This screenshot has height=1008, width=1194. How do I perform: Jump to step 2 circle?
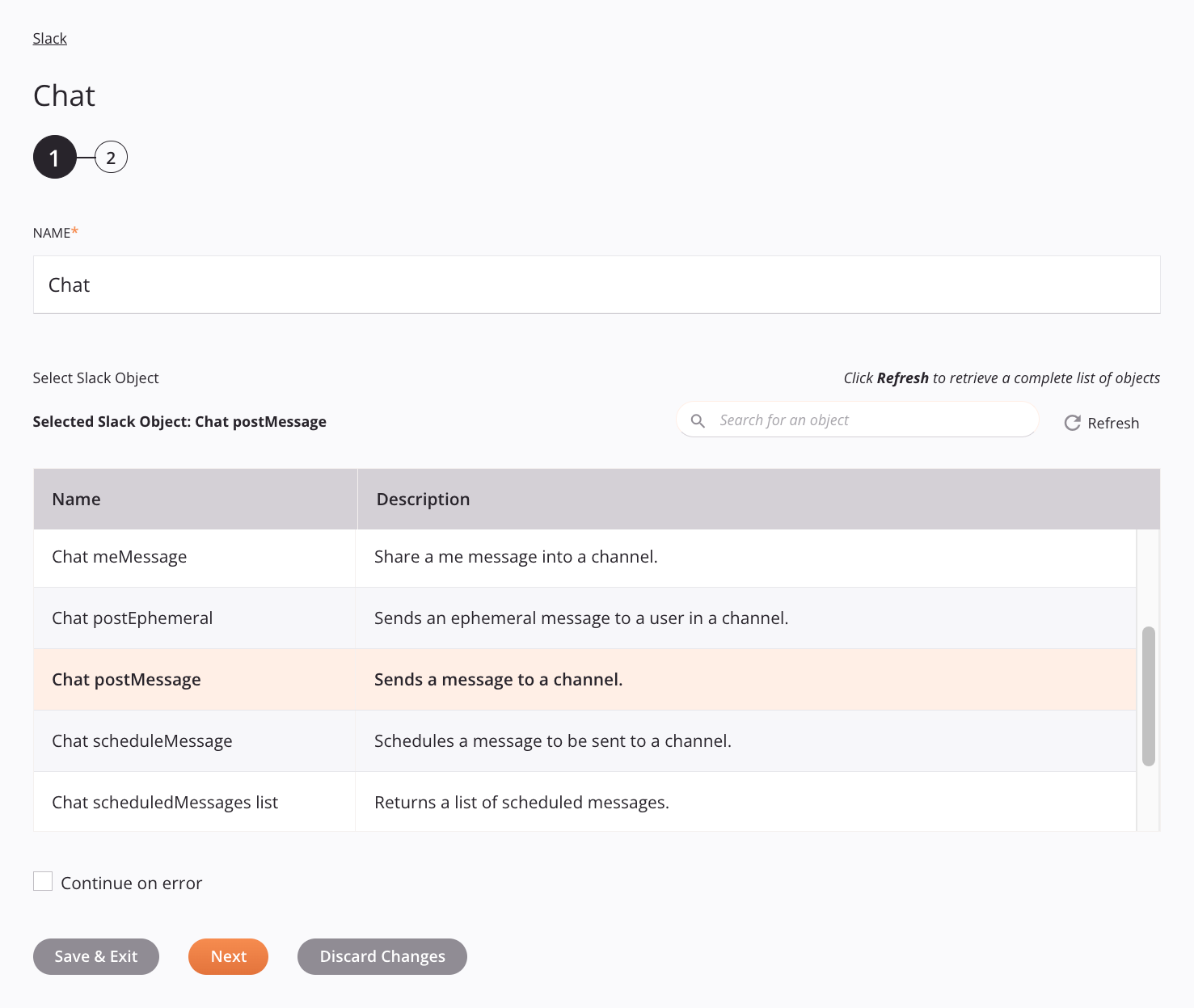111,158
